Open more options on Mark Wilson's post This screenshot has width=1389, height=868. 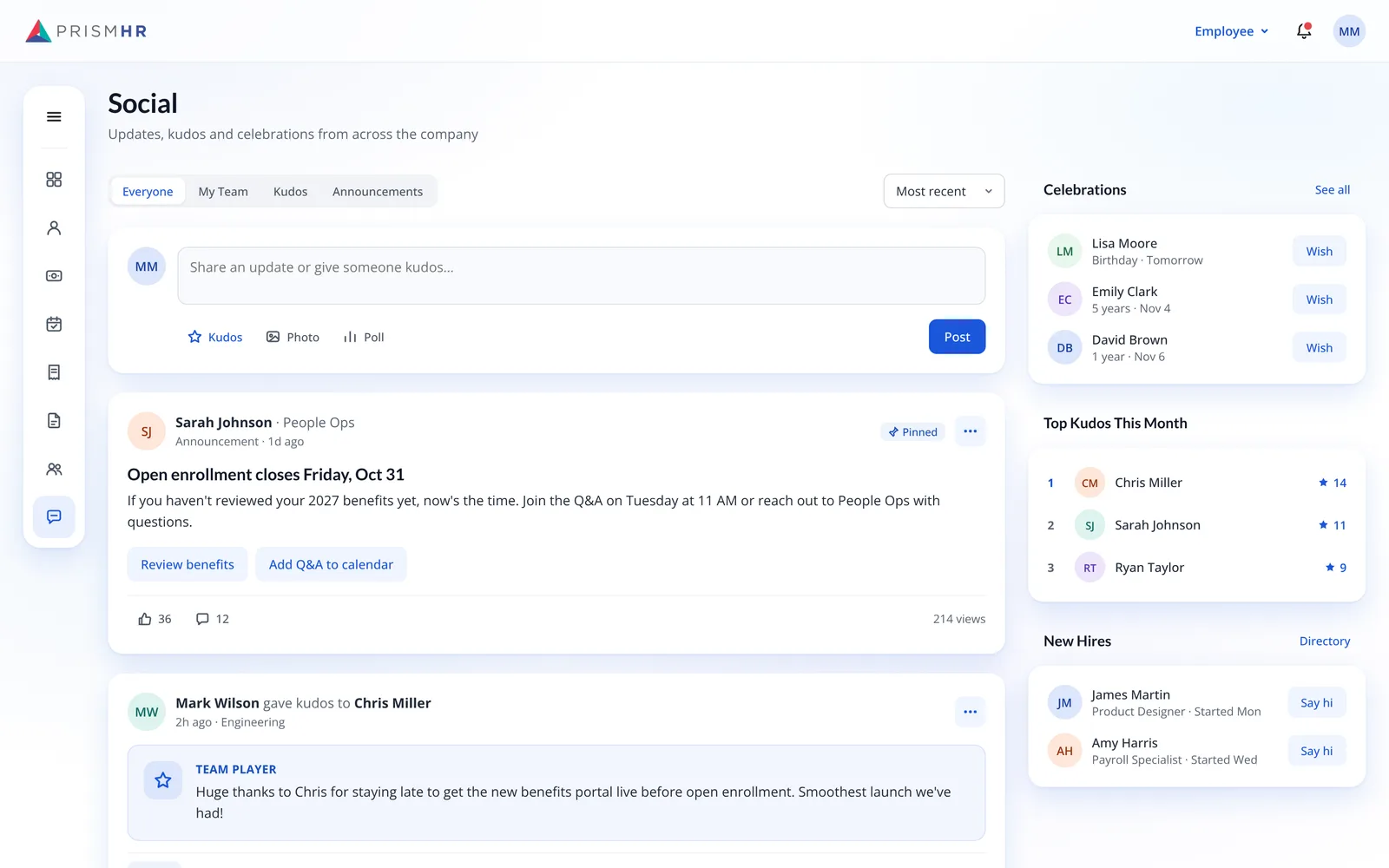(x=970, y=712)
